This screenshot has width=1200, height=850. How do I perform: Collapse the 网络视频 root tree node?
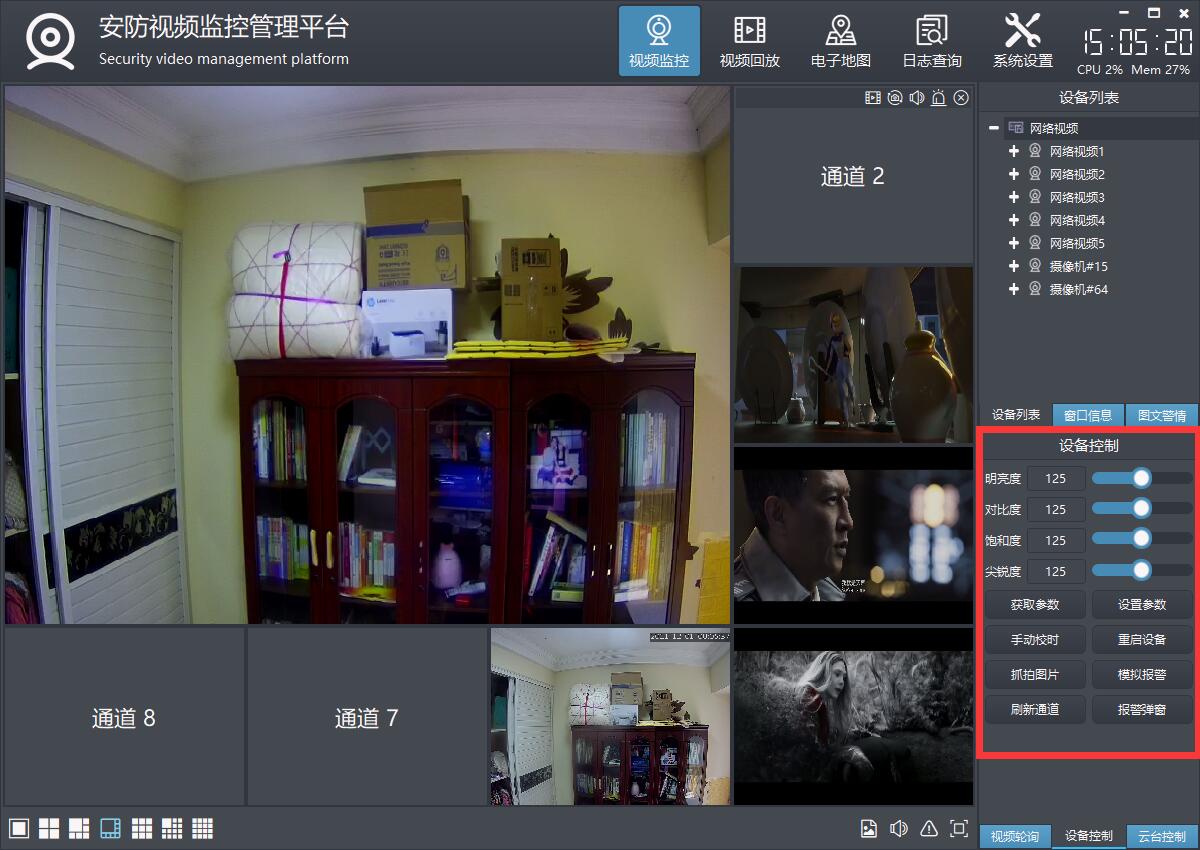pyautogui.click(x=994, y=128)
